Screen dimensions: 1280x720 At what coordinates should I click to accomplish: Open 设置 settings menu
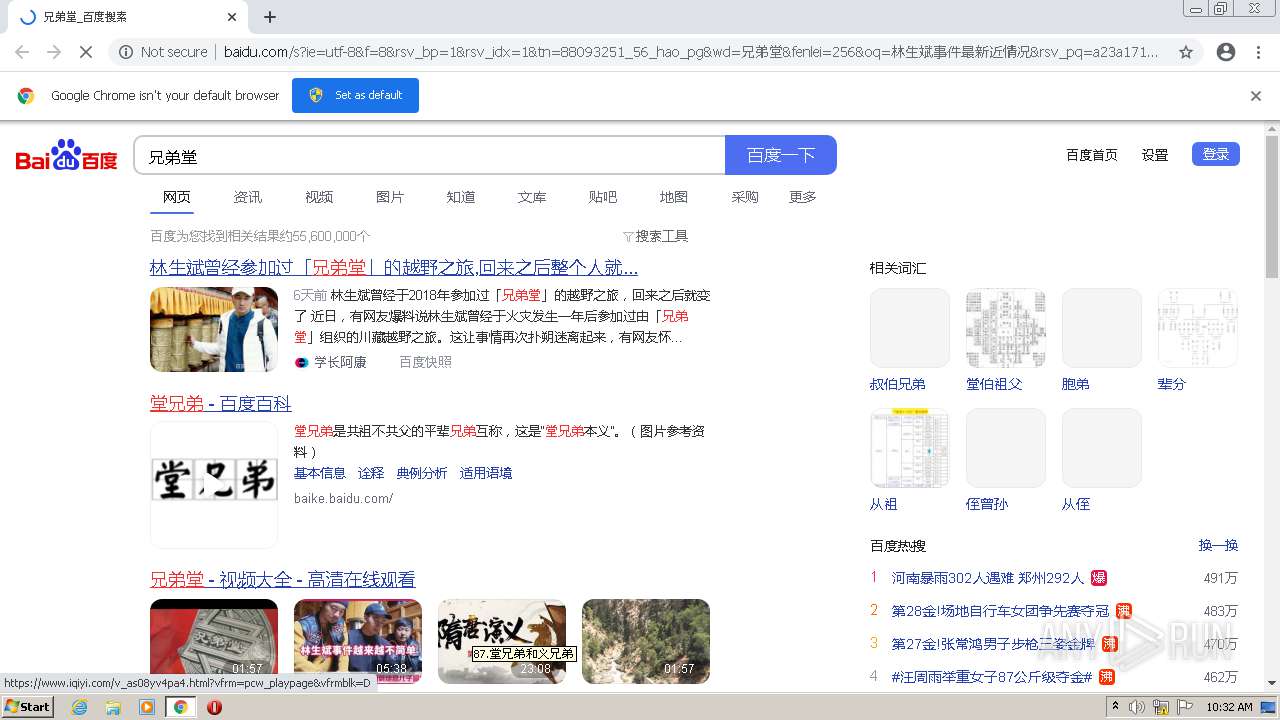tap(1155, 155)
